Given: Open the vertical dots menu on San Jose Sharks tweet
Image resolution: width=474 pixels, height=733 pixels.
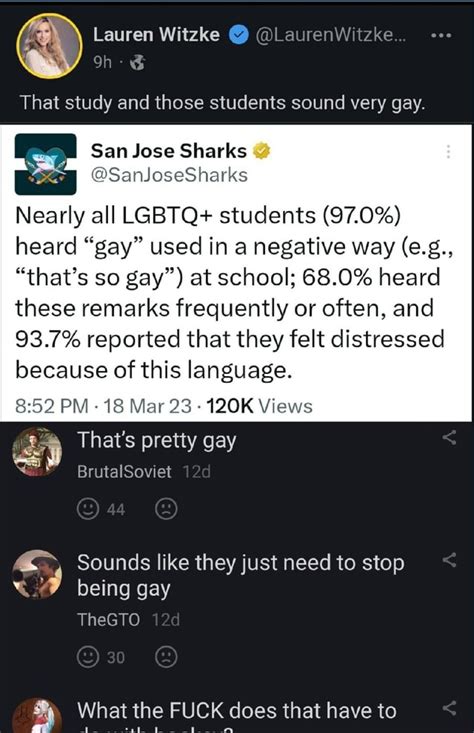Looking at the screenshot, I should point(448,151).
